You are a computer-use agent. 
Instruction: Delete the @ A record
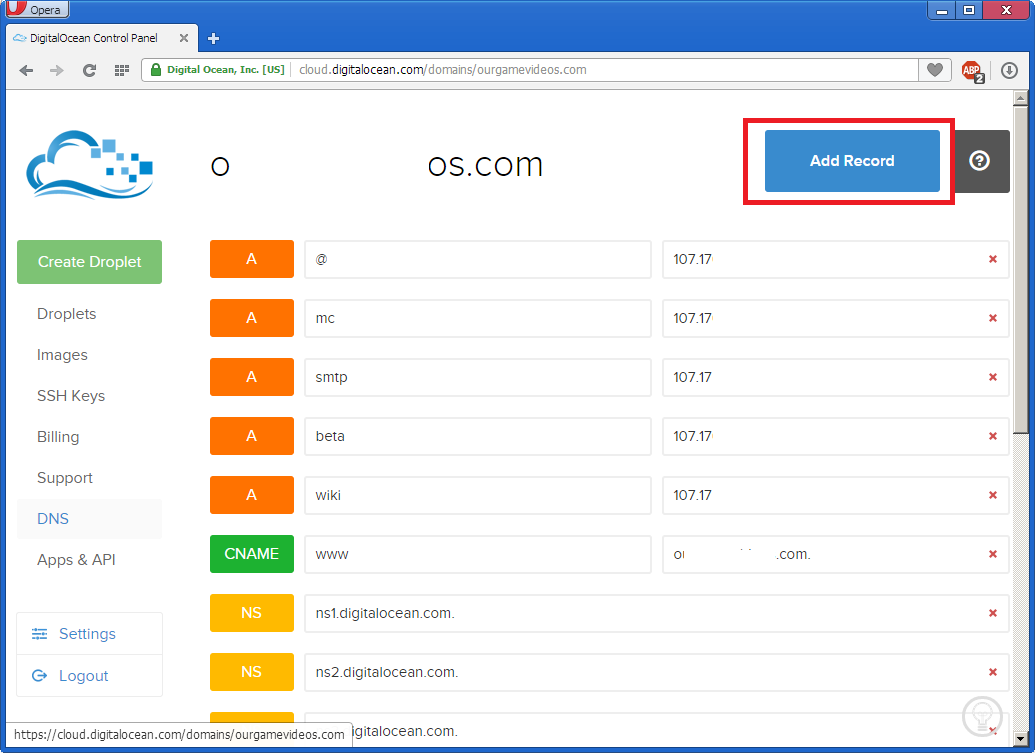(993, 259)
